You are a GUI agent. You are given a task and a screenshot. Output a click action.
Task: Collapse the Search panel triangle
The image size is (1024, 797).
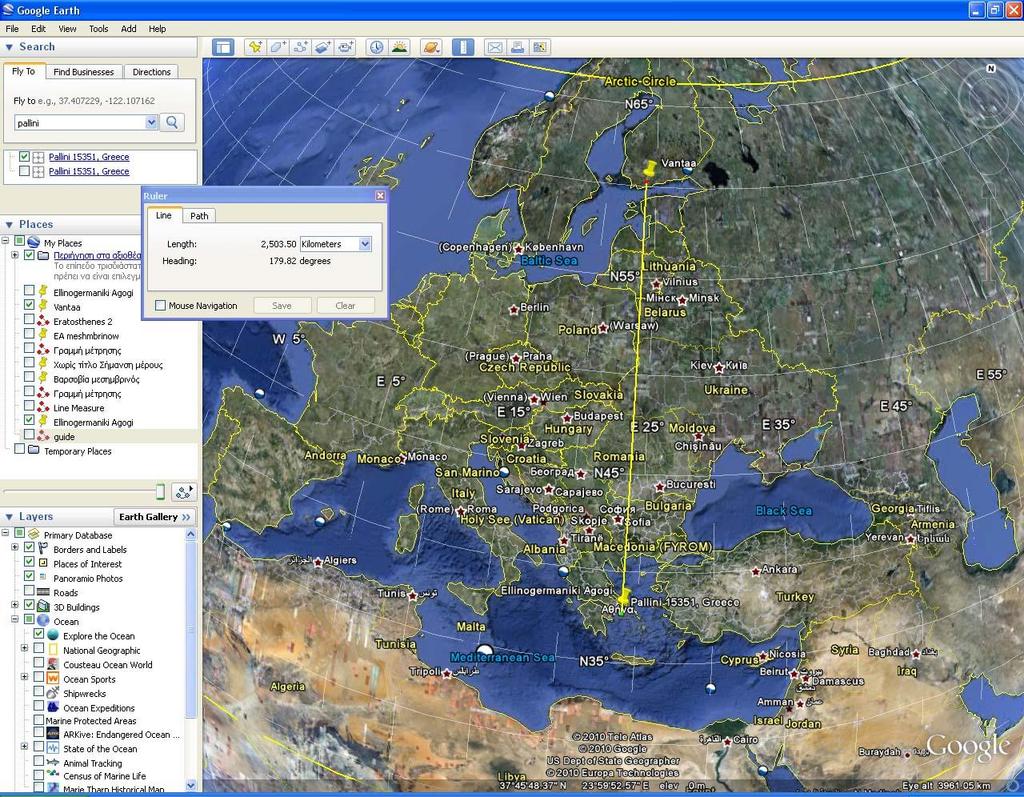[x=9, y=47]
